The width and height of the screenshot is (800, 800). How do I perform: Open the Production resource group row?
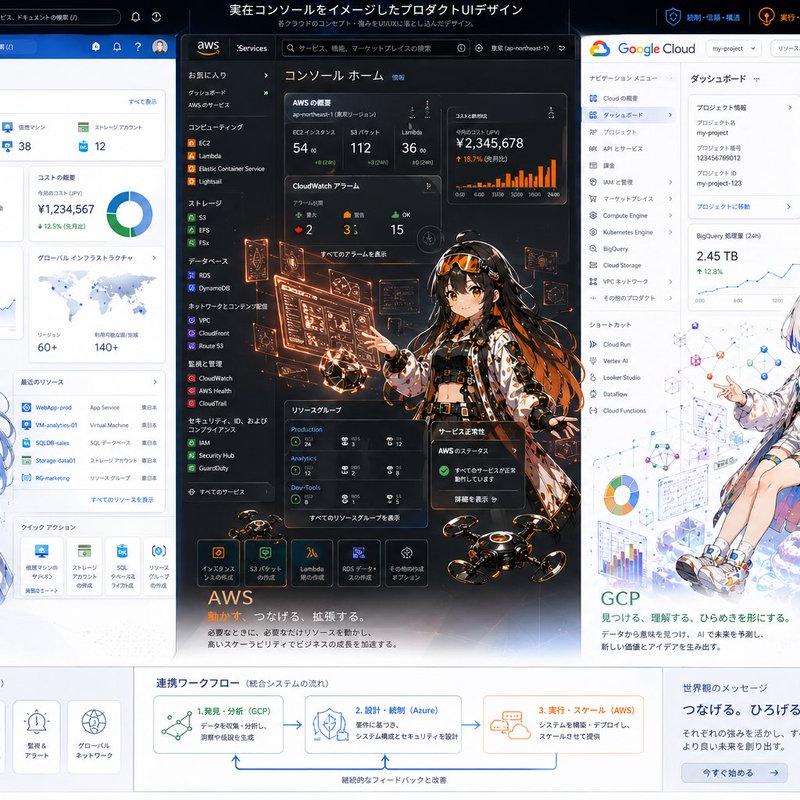pos(355,437)
